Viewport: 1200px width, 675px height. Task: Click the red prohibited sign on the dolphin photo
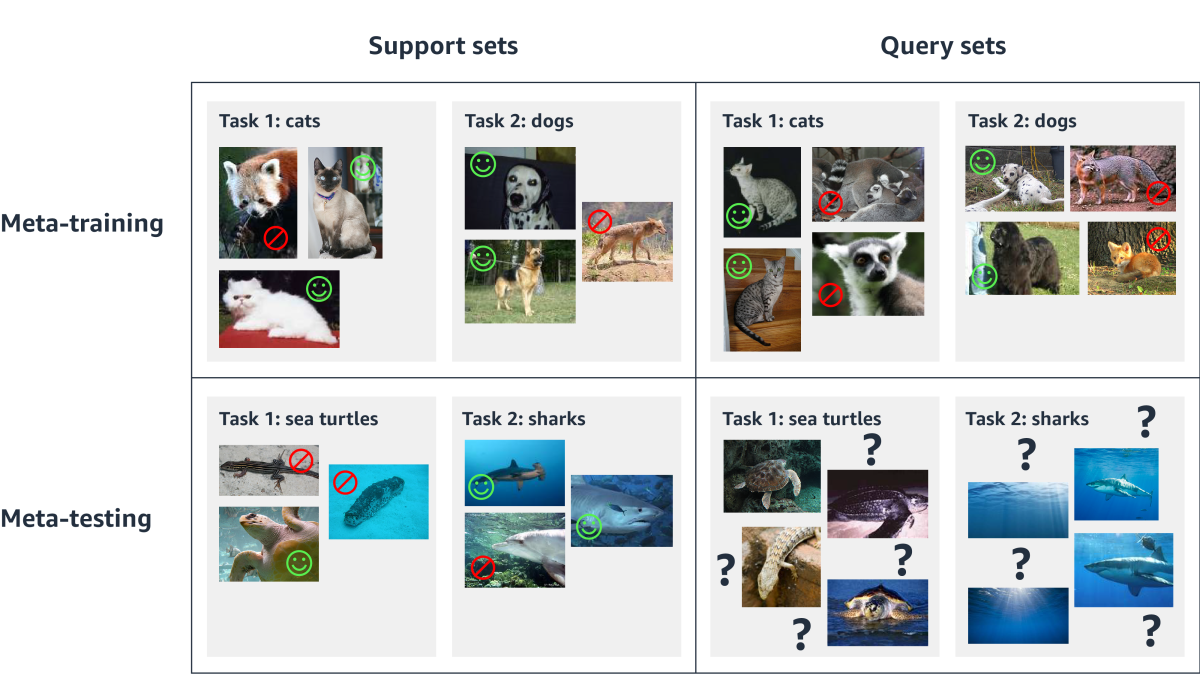[482, 568]
